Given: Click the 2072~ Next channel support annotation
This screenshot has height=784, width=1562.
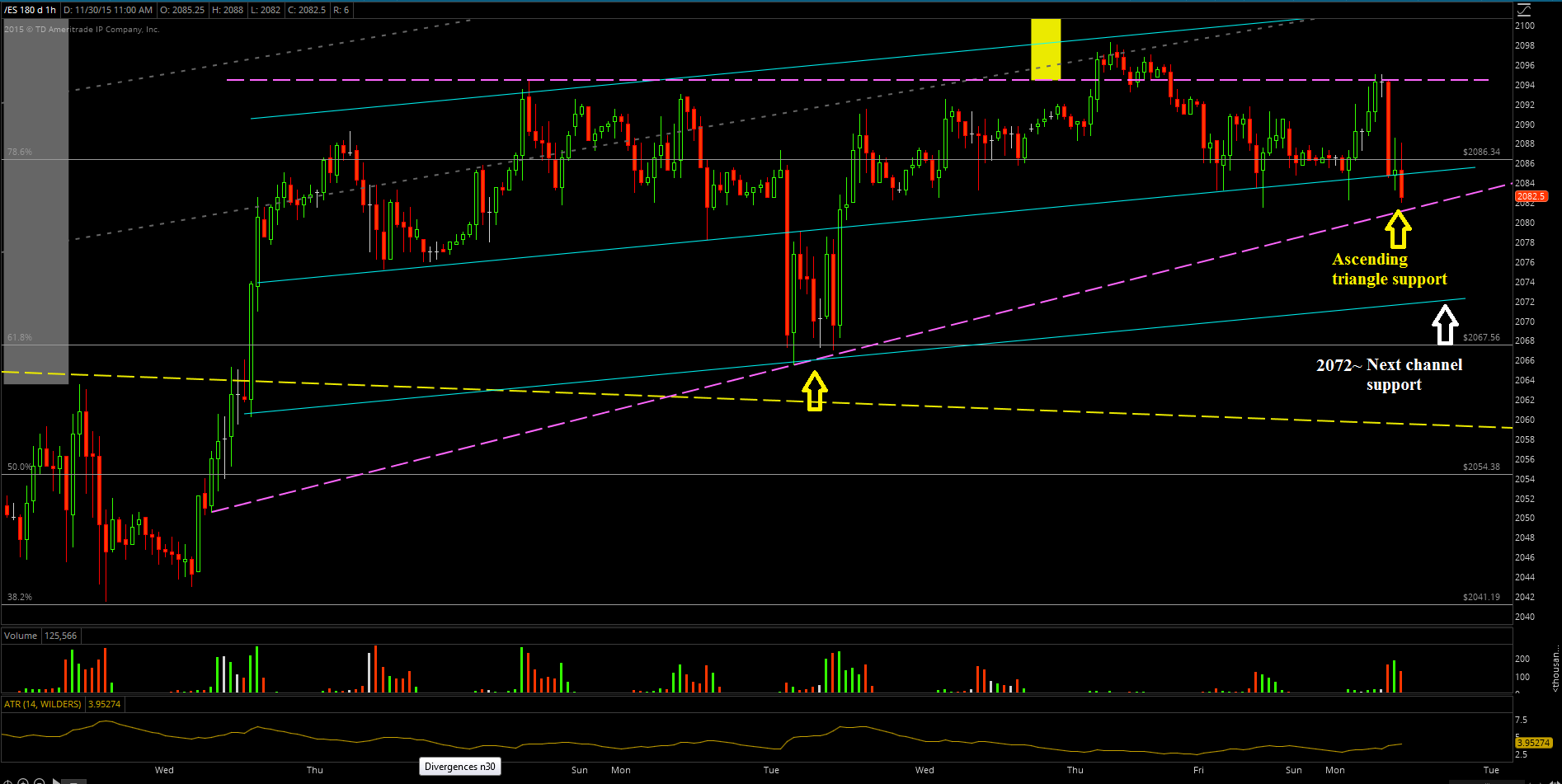Looking at the screenshot, I should [1390, 375].
